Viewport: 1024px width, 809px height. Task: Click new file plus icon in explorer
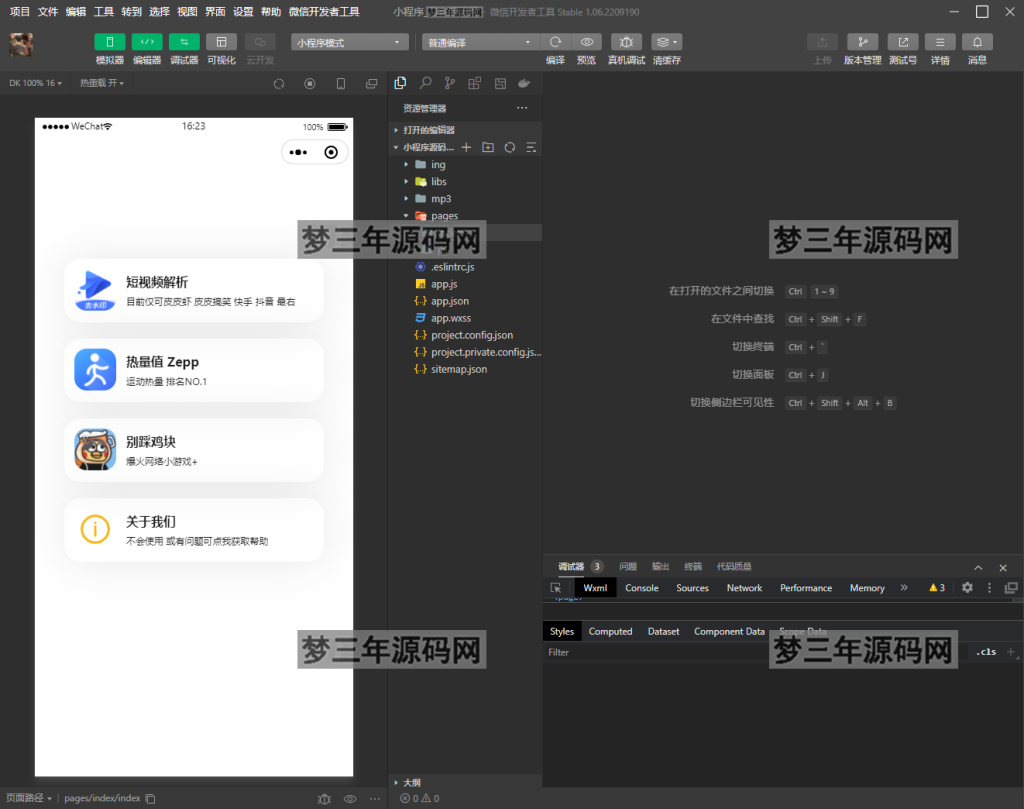(466, 148)
